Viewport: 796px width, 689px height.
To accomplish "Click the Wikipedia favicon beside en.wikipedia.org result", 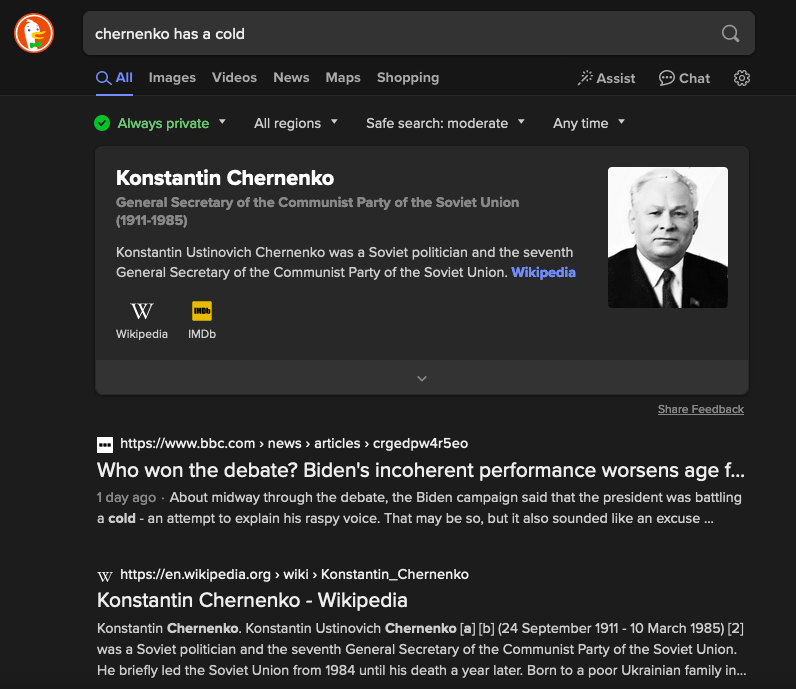I will click(105, 576).
